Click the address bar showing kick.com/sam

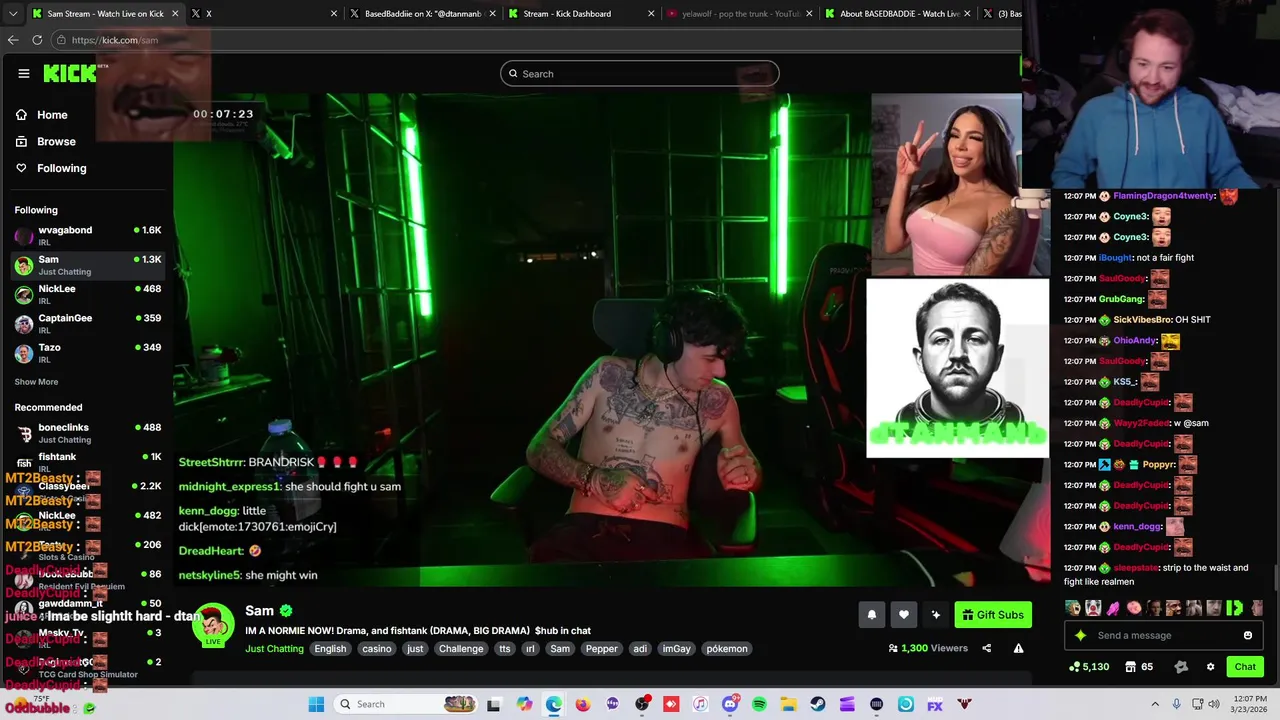pyautogui.click(x=535, y=40)
